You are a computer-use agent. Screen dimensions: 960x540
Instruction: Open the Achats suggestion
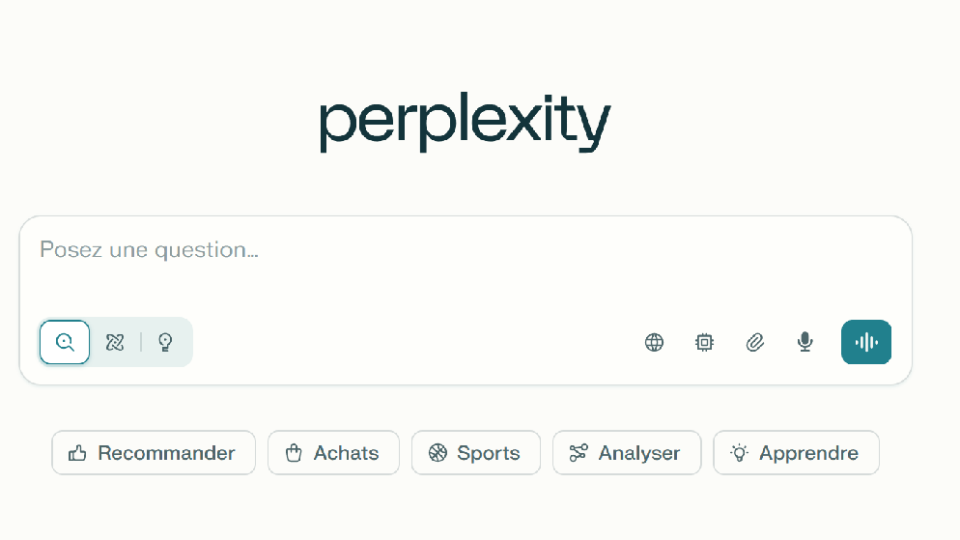(x=334, y=453)
